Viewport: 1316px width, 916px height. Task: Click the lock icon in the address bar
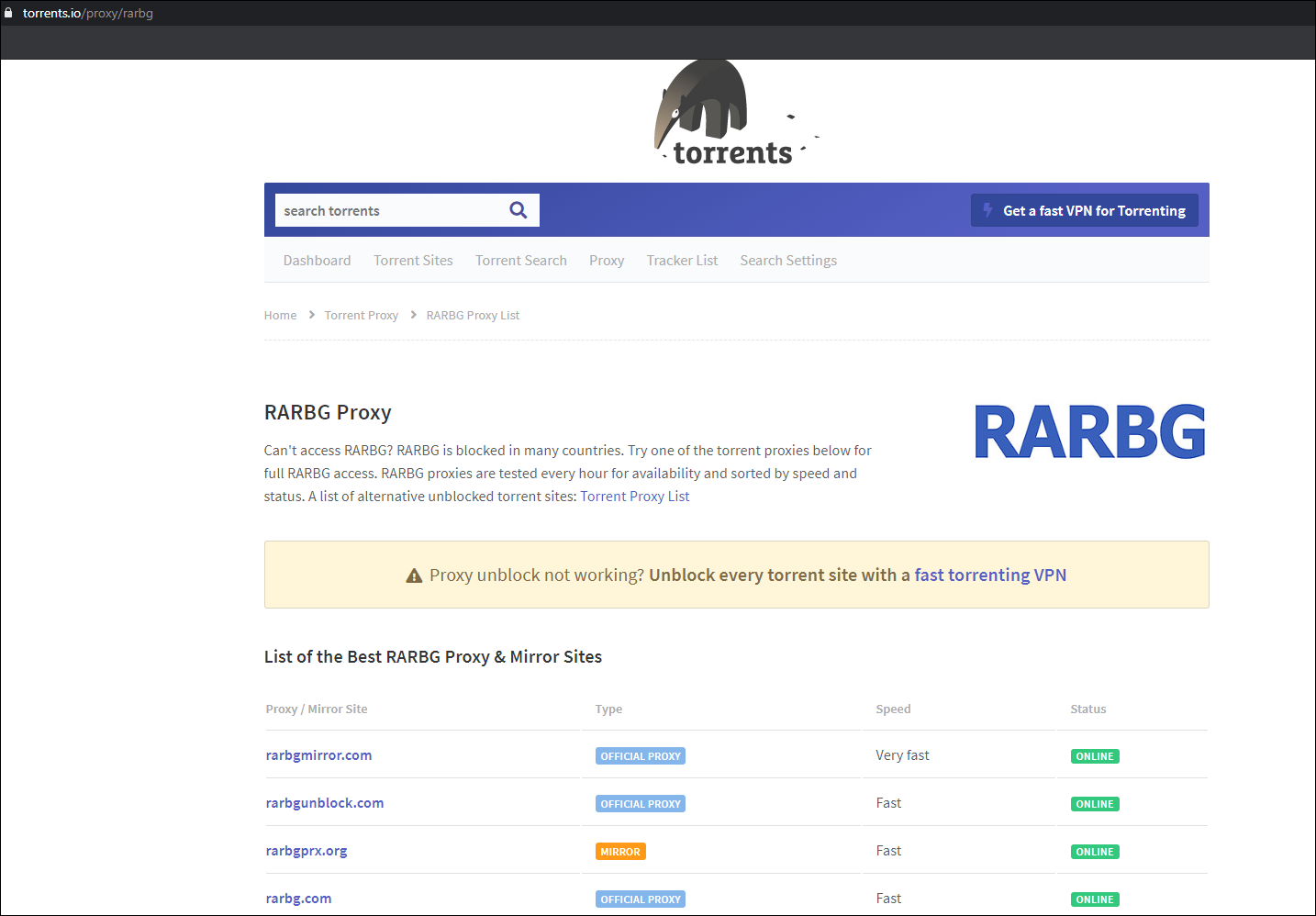point(9,13)
